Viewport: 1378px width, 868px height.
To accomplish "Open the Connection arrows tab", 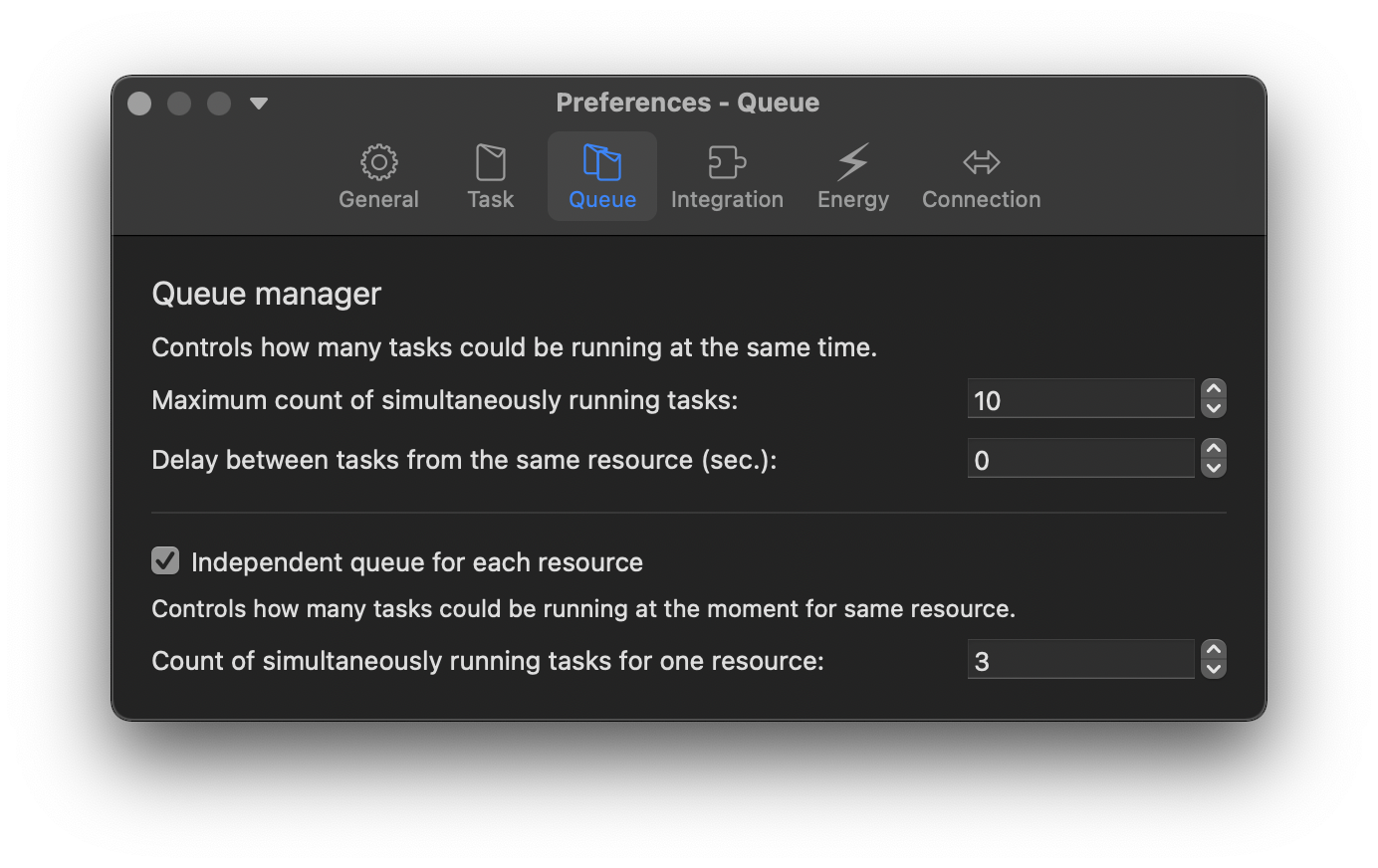I will click(981, 163).
